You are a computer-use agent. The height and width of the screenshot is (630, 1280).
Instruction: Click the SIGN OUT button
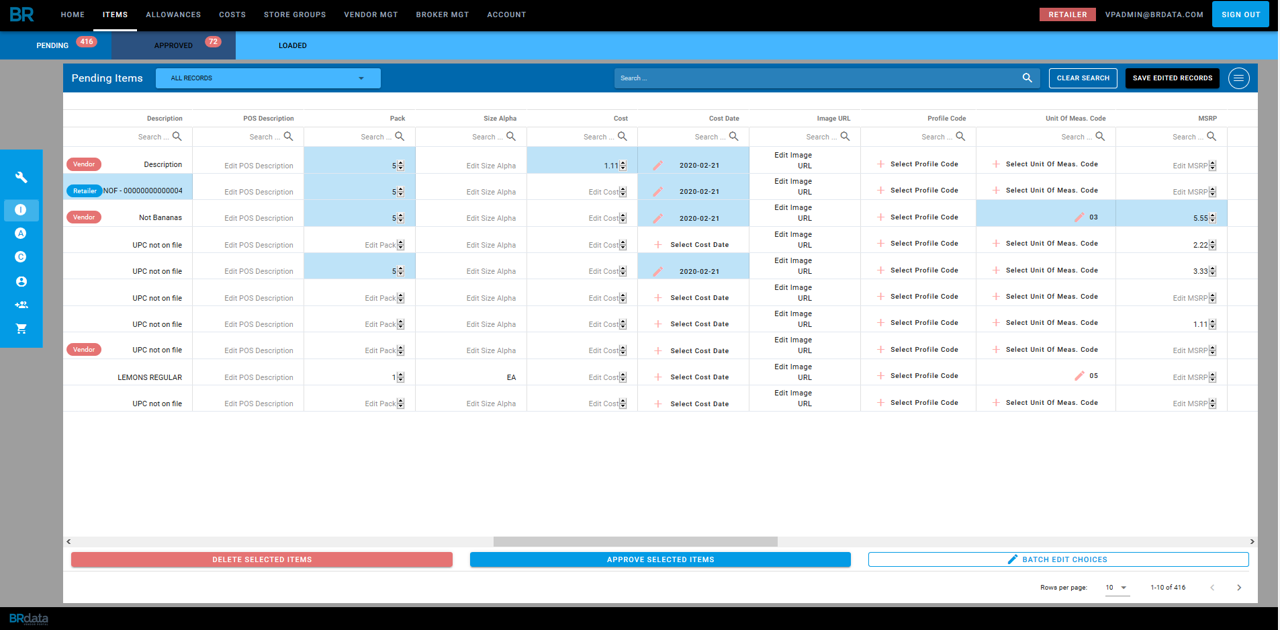[x=1241, y=15]
